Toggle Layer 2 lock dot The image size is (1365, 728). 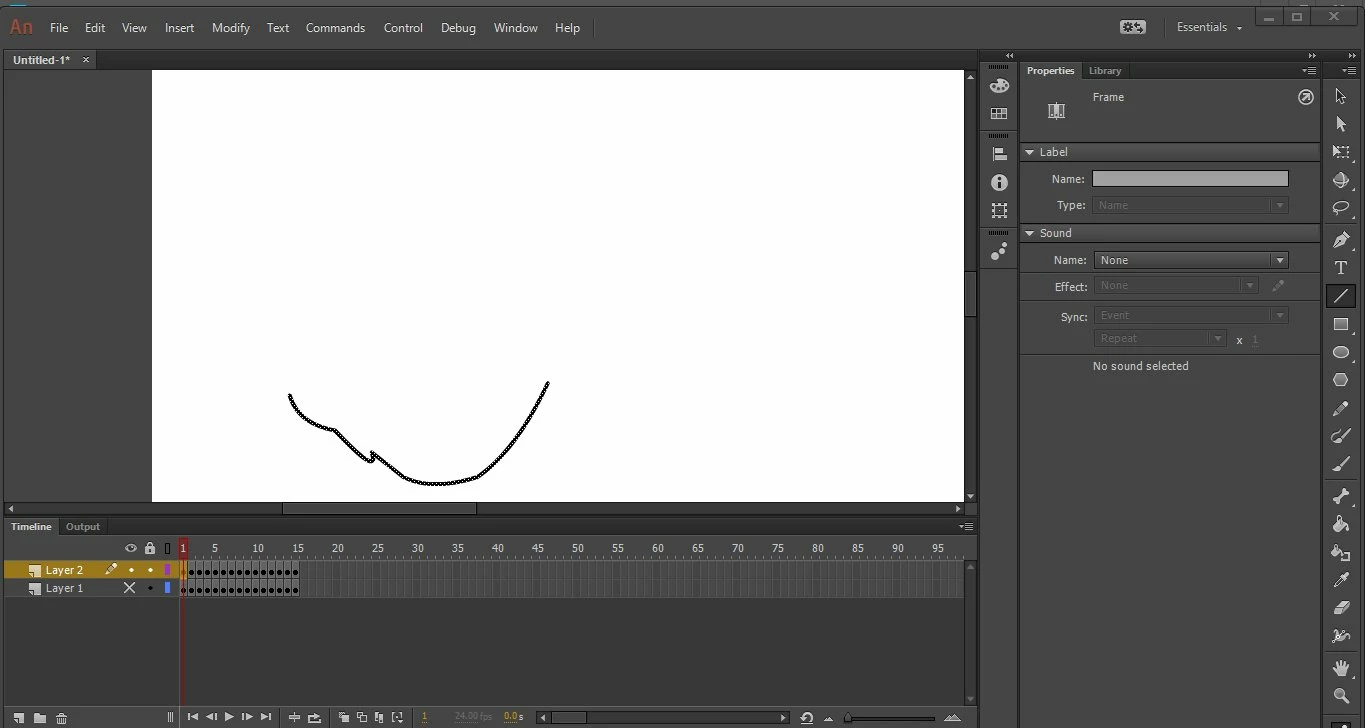(x=150, y=570)
